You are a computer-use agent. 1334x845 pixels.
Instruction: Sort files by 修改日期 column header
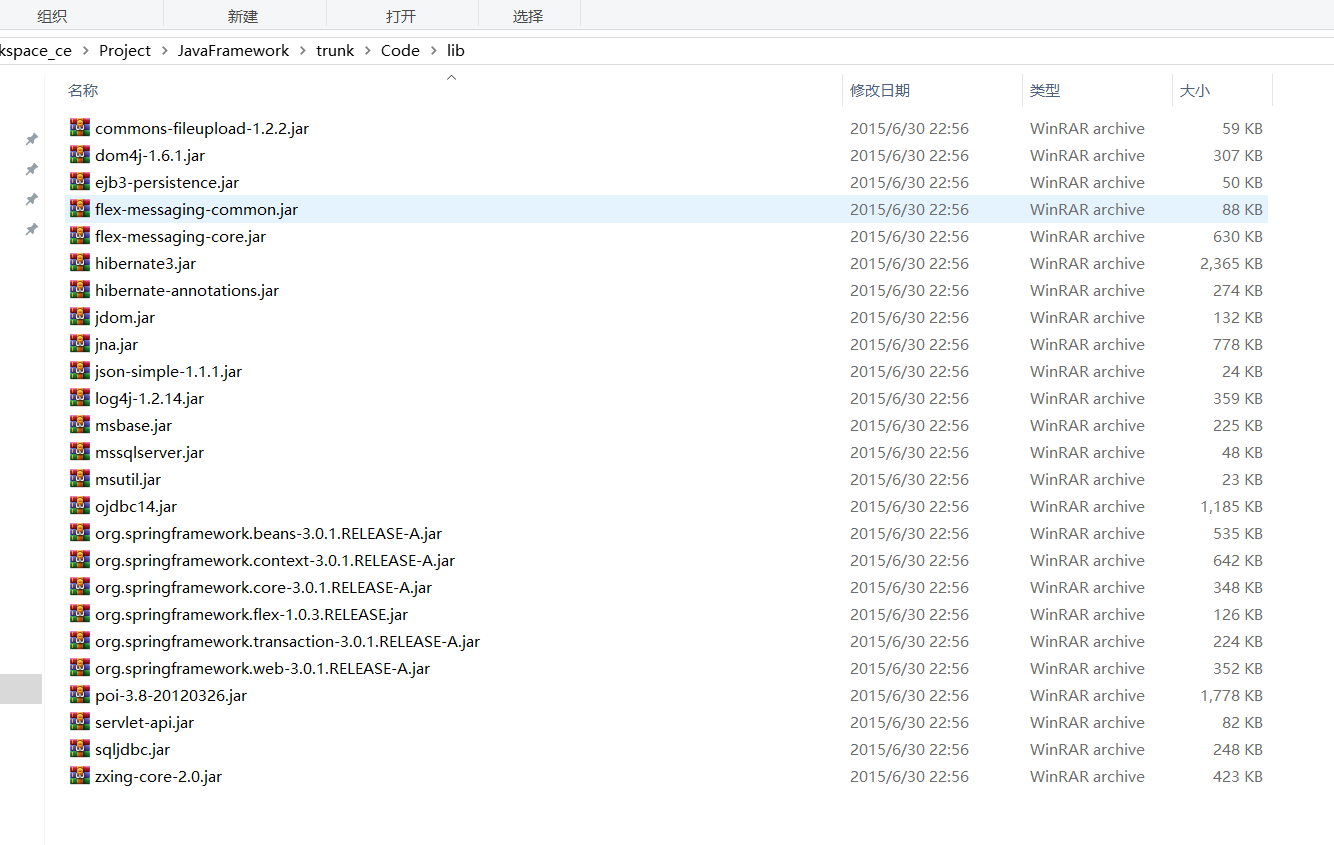point(880,90)
